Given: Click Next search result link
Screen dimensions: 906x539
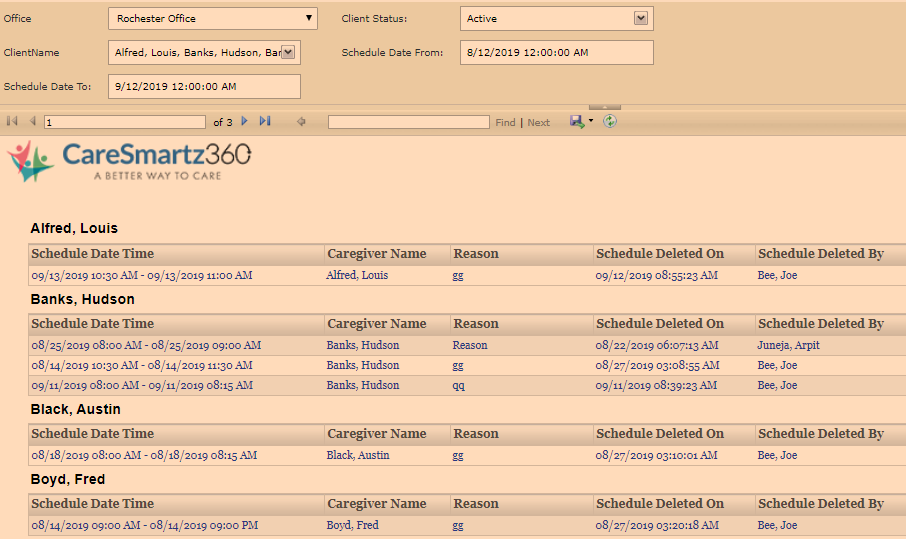Looking at the screenshot, I should click(539, 122).
